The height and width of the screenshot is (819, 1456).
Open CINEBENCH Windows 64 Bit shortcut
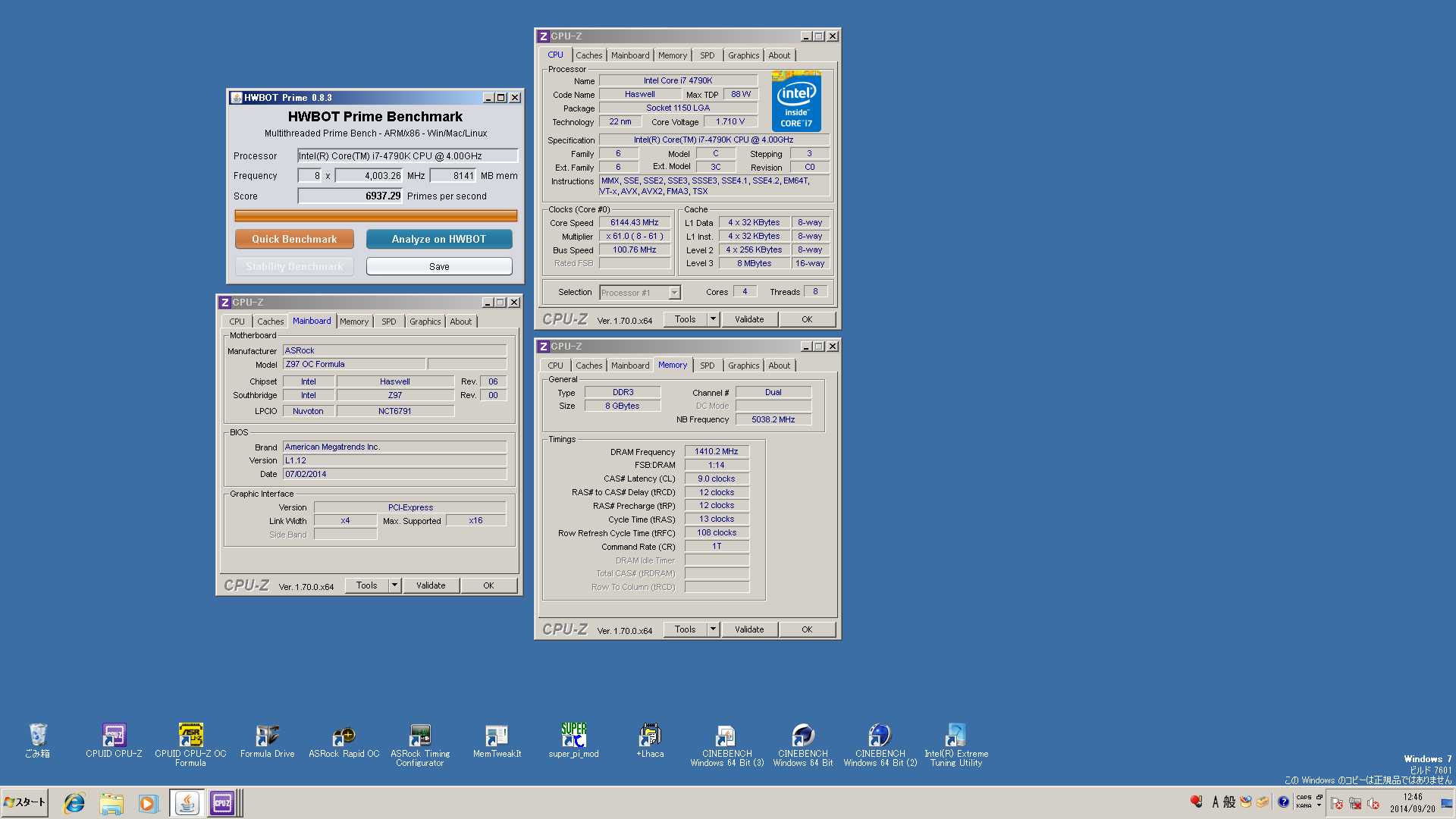click(803, 745)
